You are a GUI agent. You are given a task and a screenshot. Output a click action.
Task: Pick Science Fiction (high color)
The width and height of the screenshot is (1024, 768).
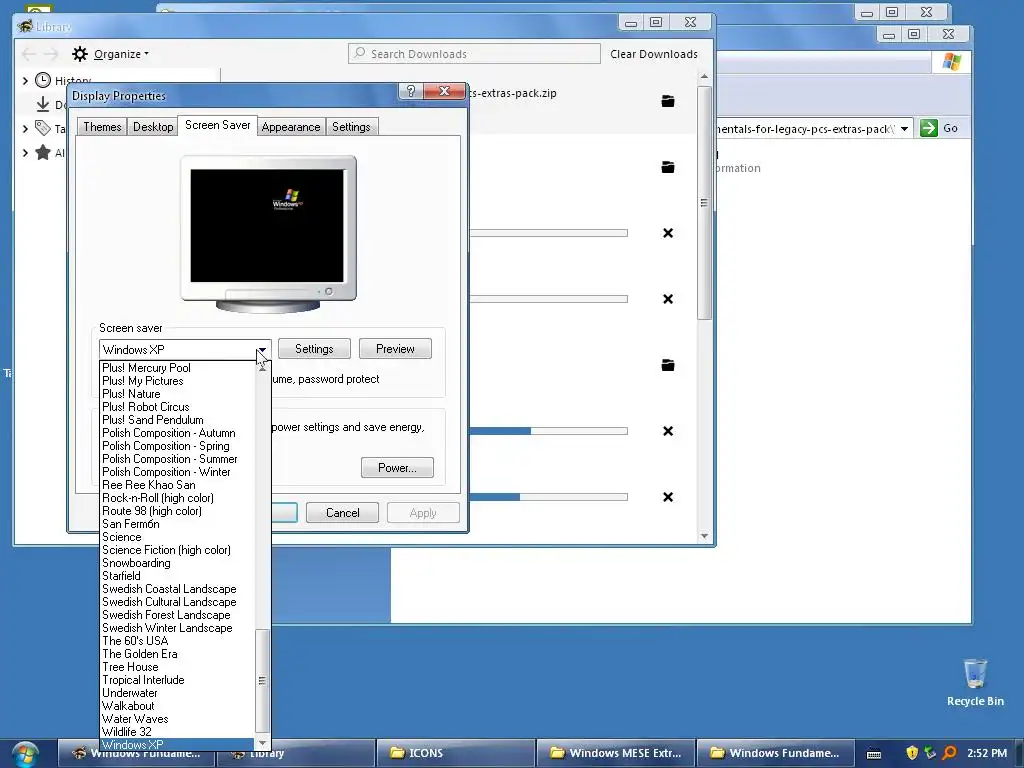(x=176, y=550)
